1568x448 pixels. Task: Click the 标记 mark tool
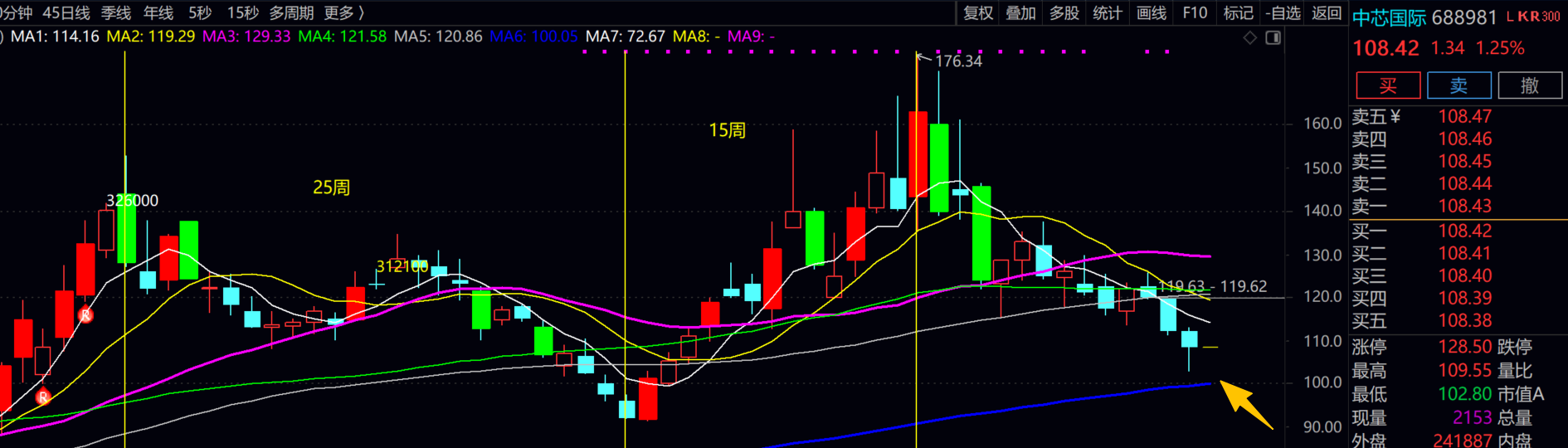pos(1238,12)
